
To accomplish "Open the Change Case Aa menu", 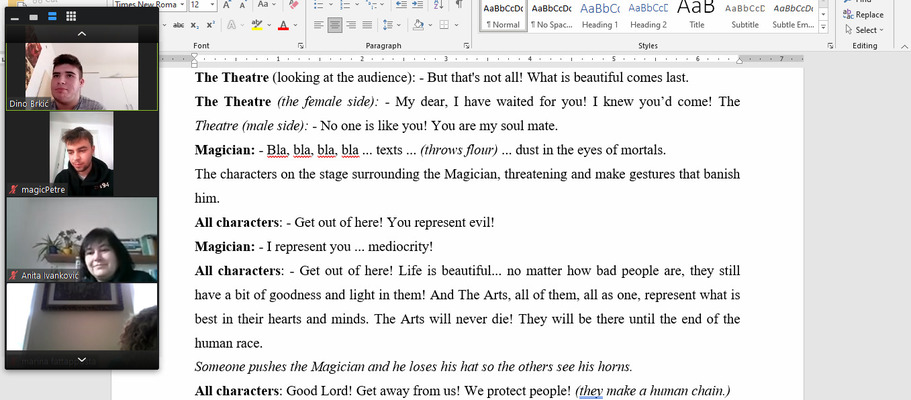I will (267, 4).
